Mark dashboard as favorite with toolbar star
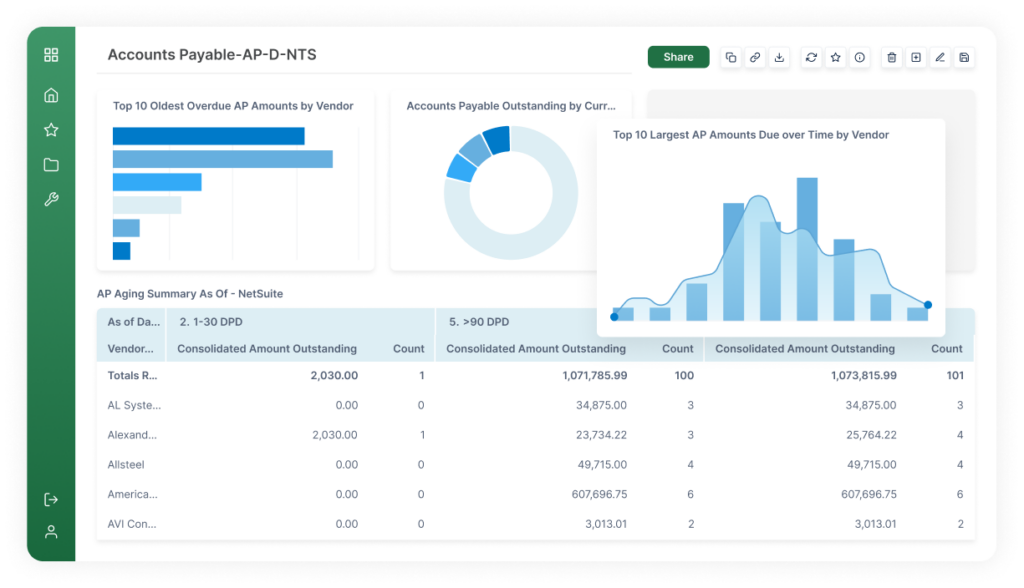The width and height of the screenshot is (1024, 588). click(x=835, y=57)
